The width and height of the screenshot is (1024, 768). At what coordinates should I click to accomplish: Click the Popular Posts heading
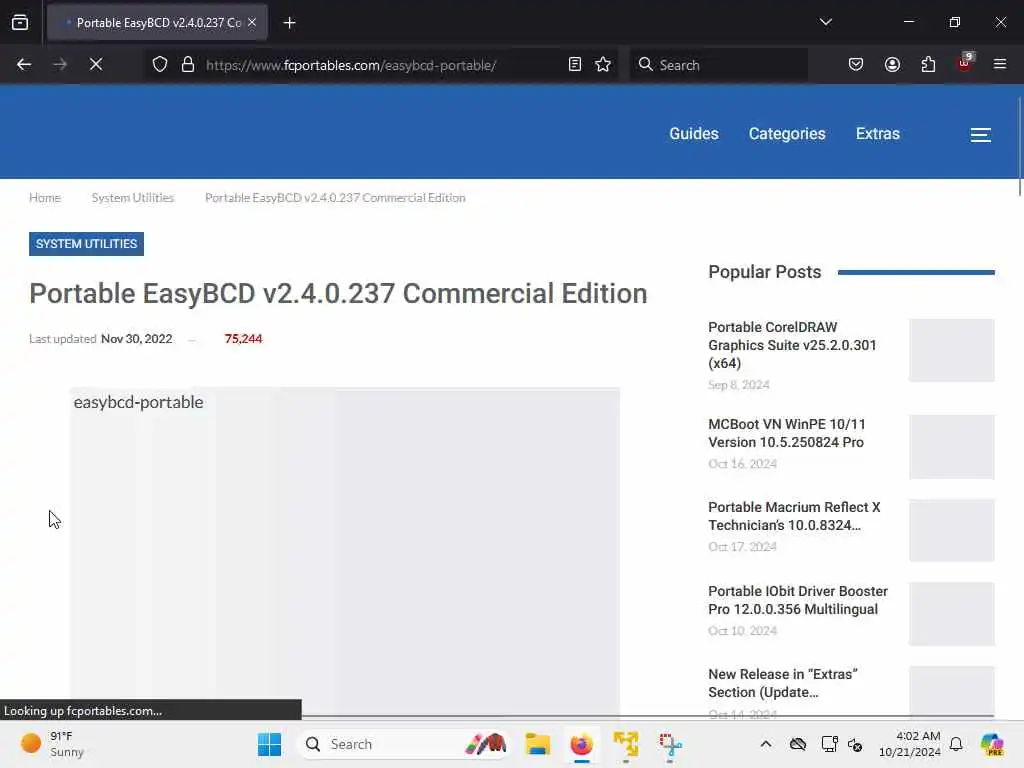pyautogui.click(x=765, y=272)
